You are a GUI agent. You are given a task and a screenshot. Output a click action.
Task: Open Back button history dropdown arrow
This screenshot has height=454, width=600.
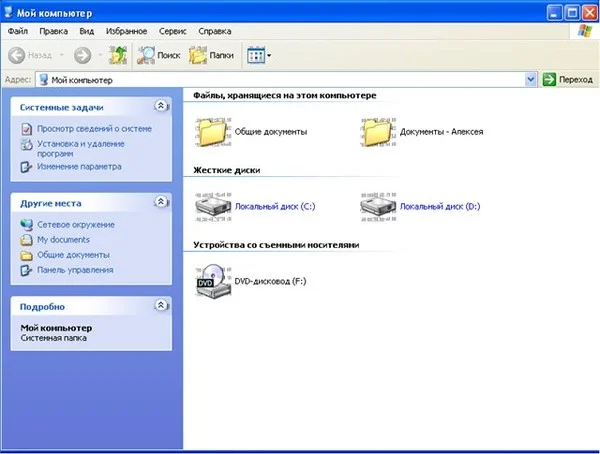pos(62,56)
